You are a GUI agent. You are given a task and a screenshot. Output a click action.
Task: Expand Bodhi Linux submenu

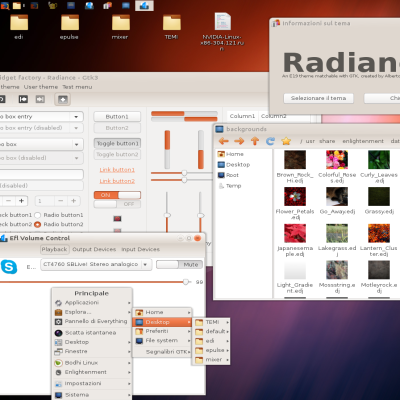tap(92, 363)
